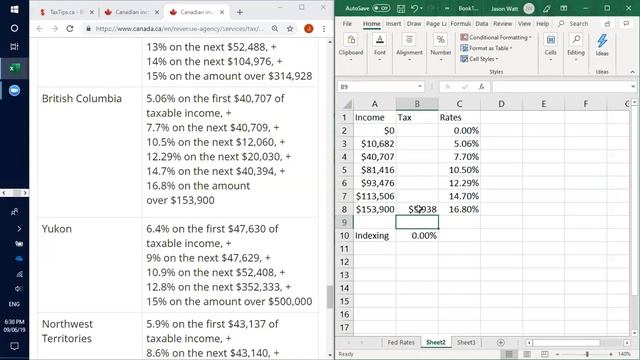The height and width of the screenshot is (360, 640).
Task: Switch to the TaxTips.ca browser tab
Action: 67,12
